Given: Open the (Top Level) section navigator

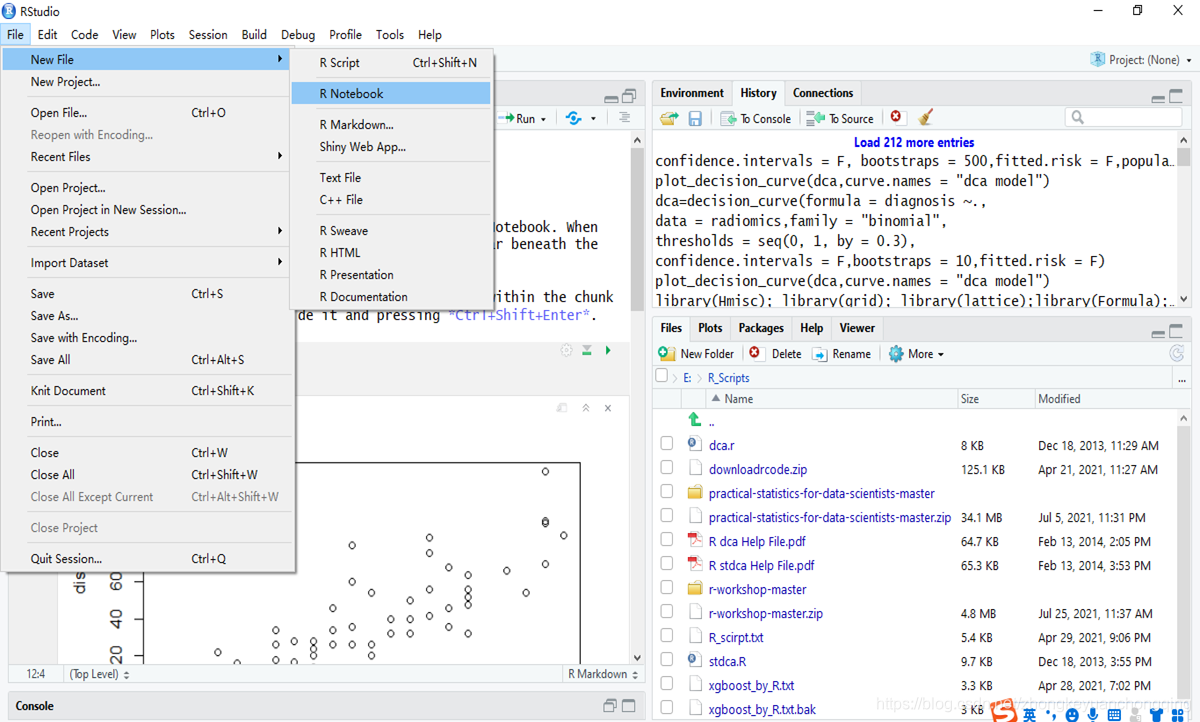Looking at the screenshot, I should (x=99, y=674).
